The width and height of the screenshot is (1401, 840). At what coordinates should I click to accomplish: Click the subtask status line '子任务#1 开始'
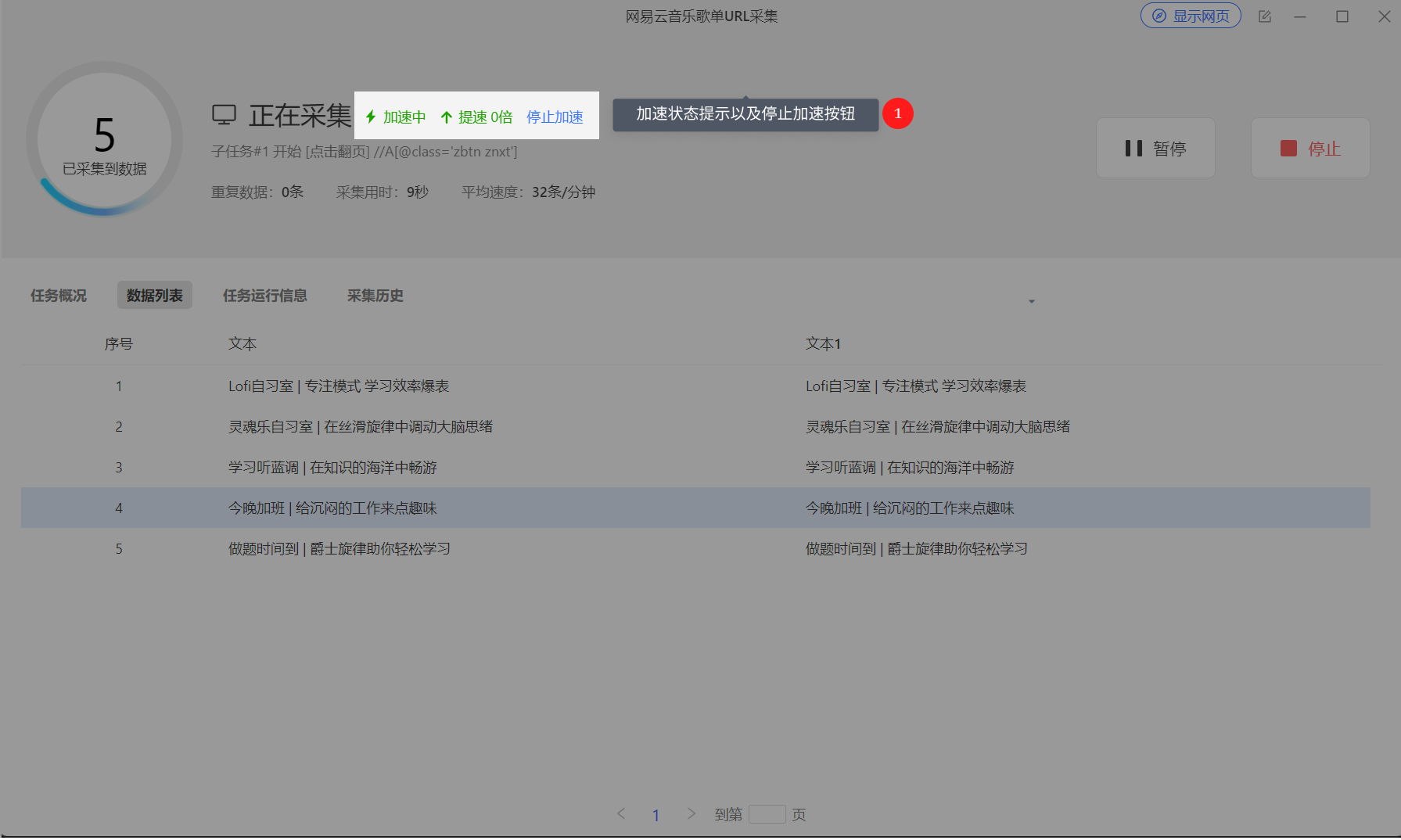point(365,151)
